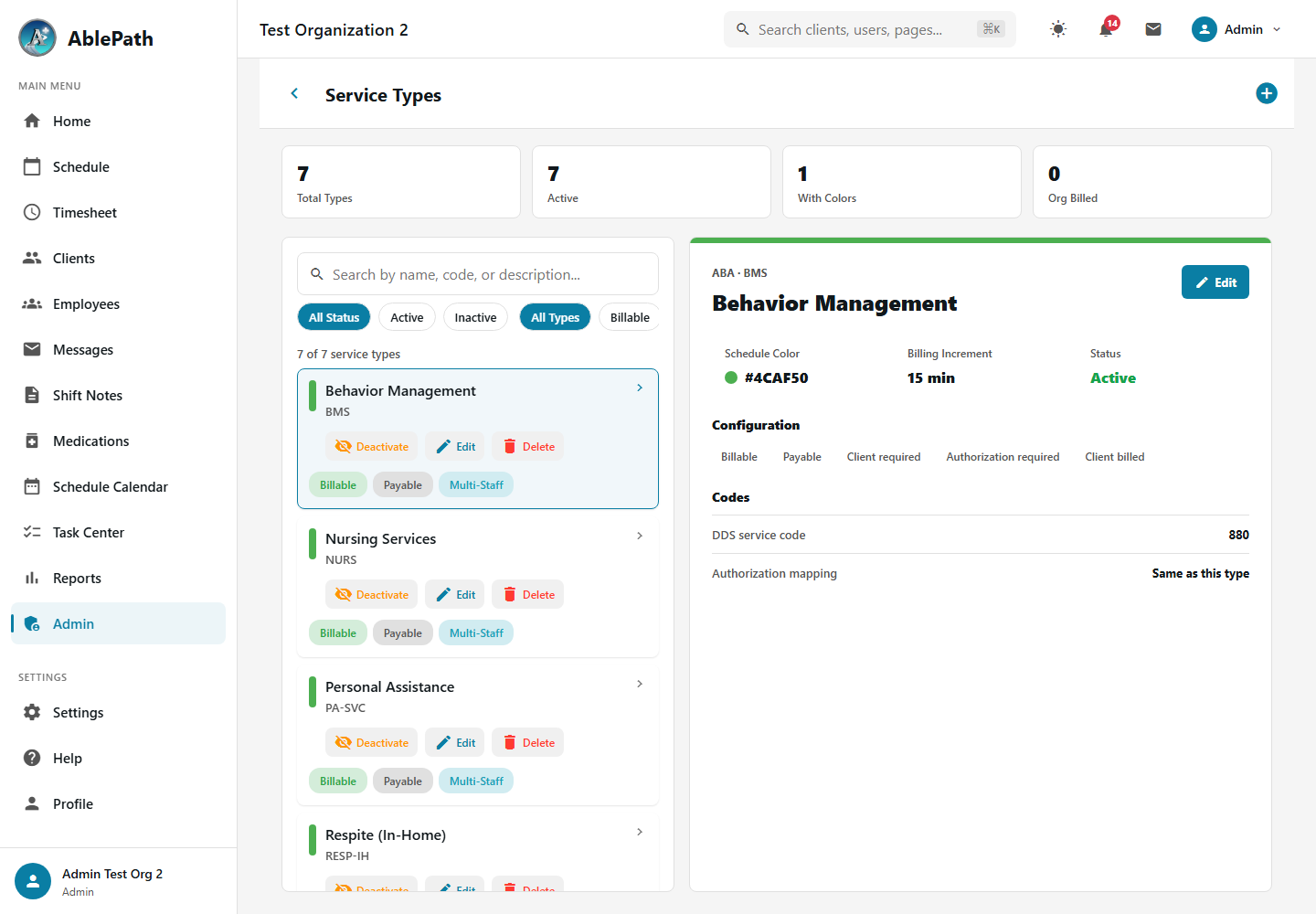Filter by Active status chip
The height and width of the screenshot is (914, 1316).
pyautogui.click(x=407, y=317)
